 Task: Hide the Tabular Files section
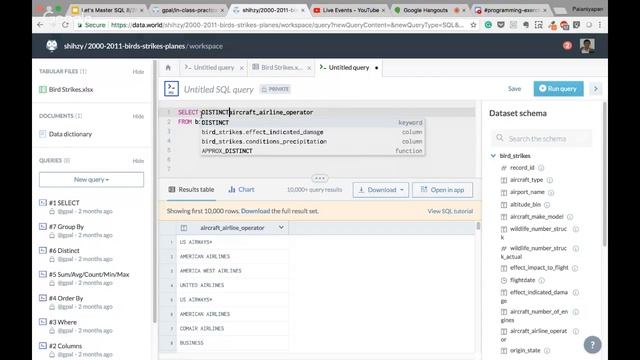coord(138,72)
